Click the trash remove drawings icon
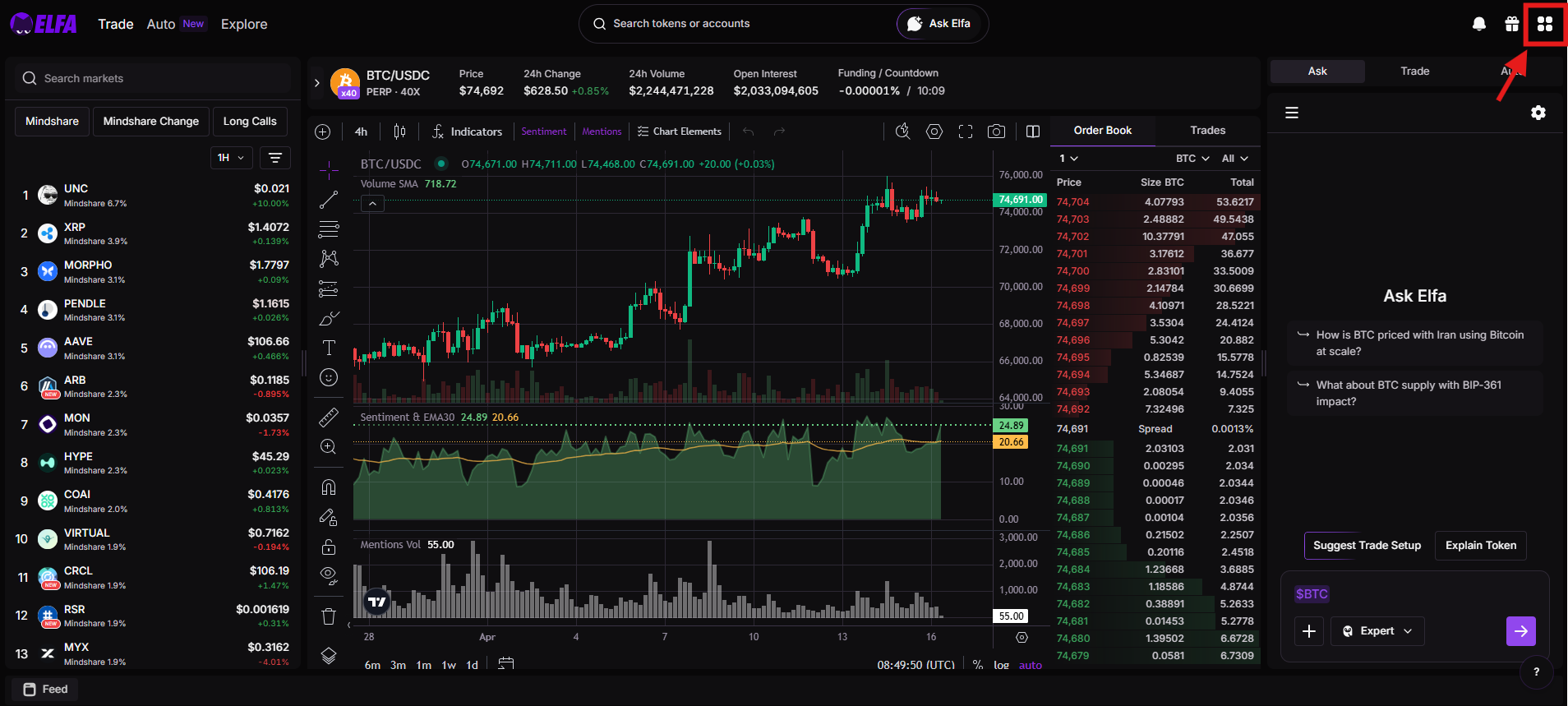 pyautogui.click(x=329, y=616)
